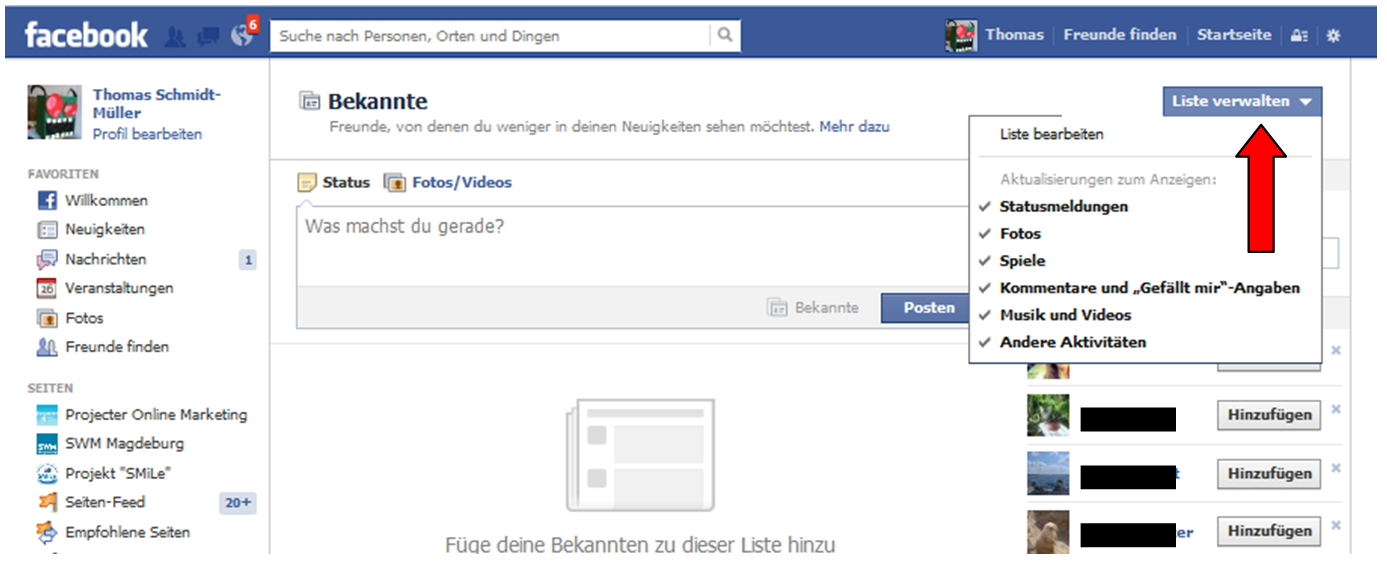This screenshot has width=1387, height=569.
Task: Go to Startseite in header
Action: click(x=1234, y=35)
